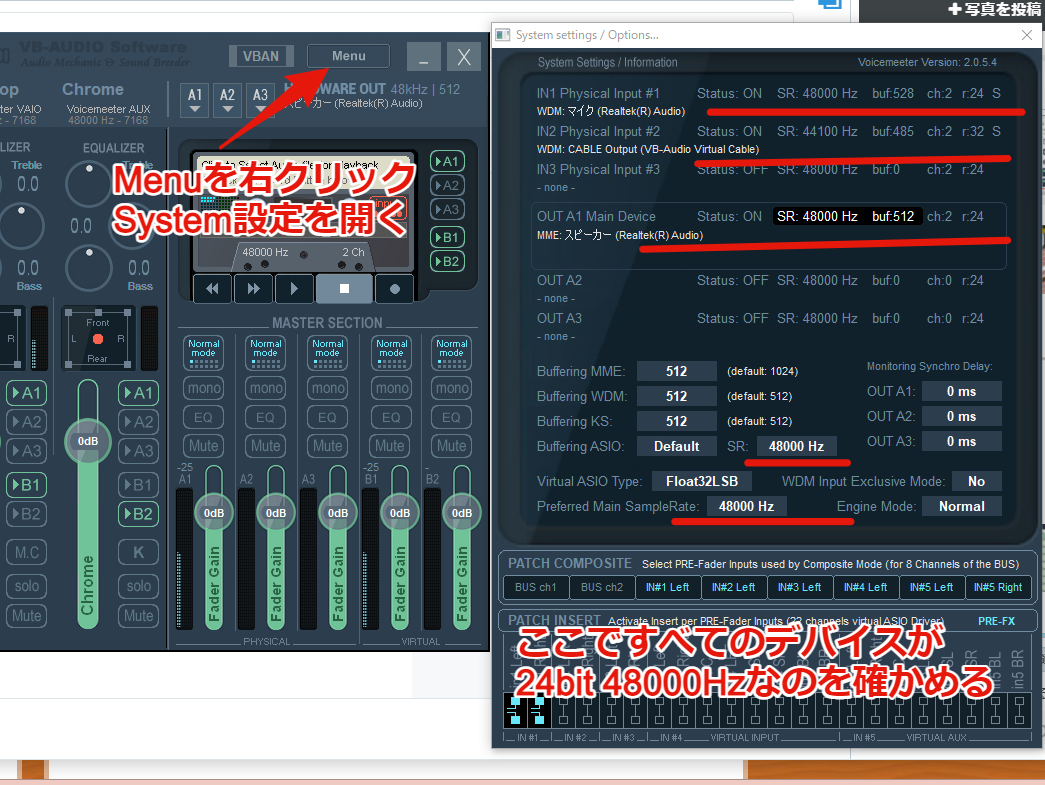Image resolution: width=1045 pixels, height=785 pixels.
Task: Stop the cassette recorder
Action: point(344,289)
